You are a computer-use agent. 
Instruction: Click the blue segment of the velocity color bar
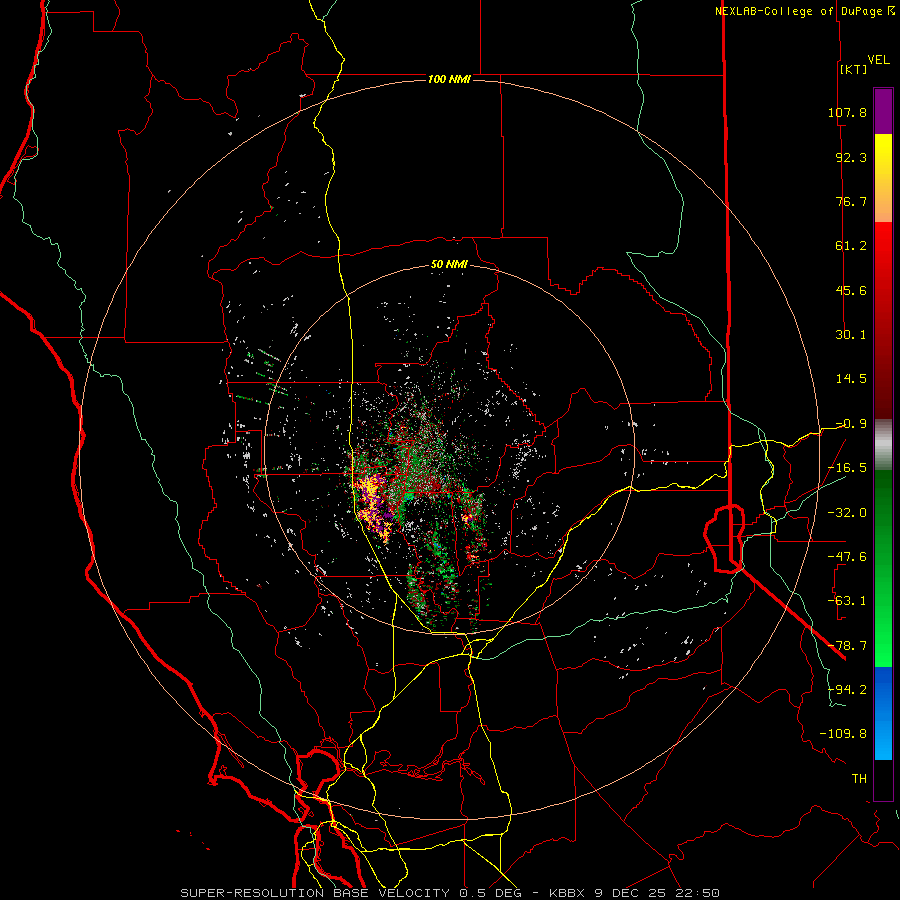883,713
